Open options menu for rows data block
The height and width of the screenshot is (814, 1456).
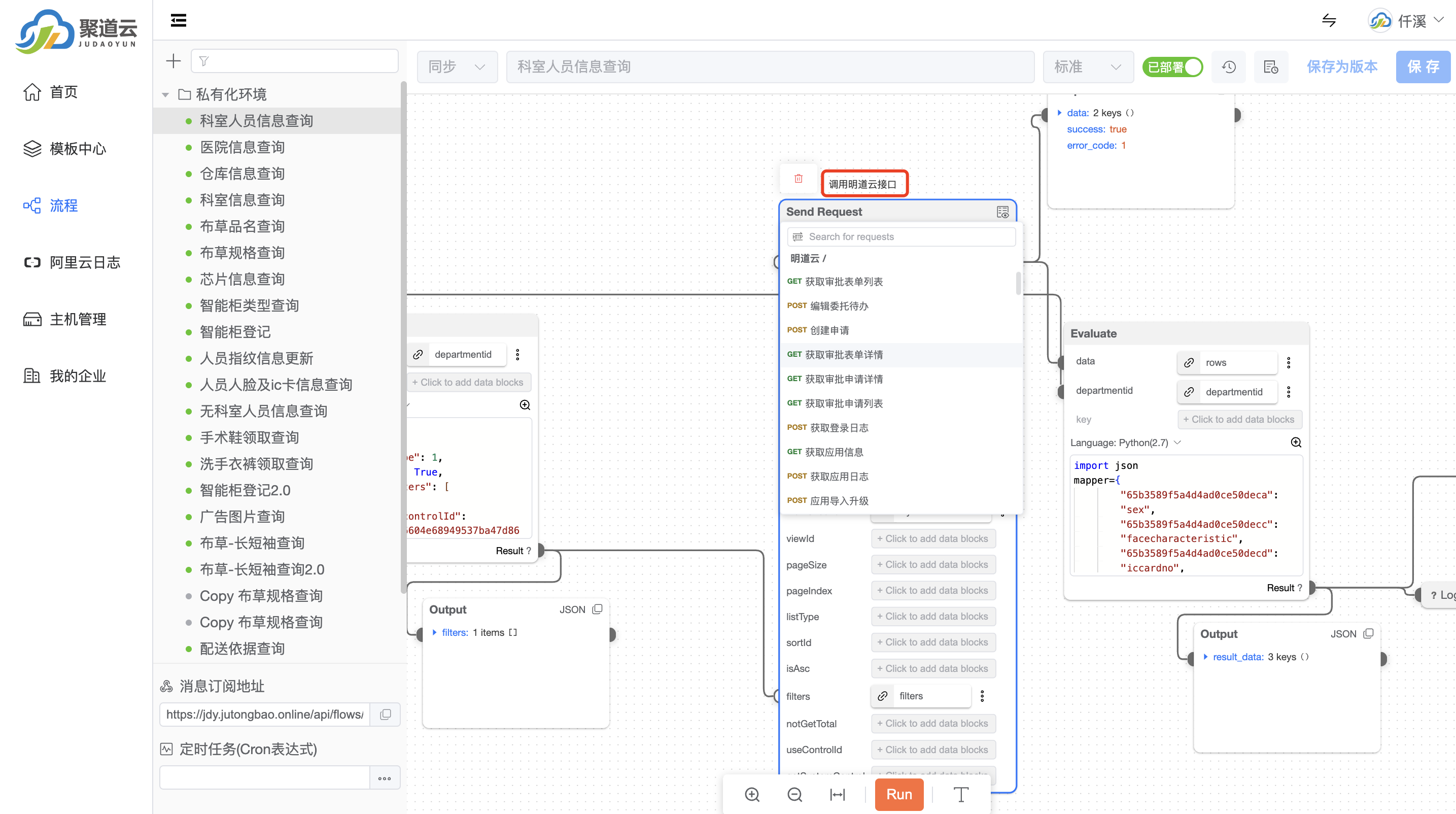(x=1288, y=362)
